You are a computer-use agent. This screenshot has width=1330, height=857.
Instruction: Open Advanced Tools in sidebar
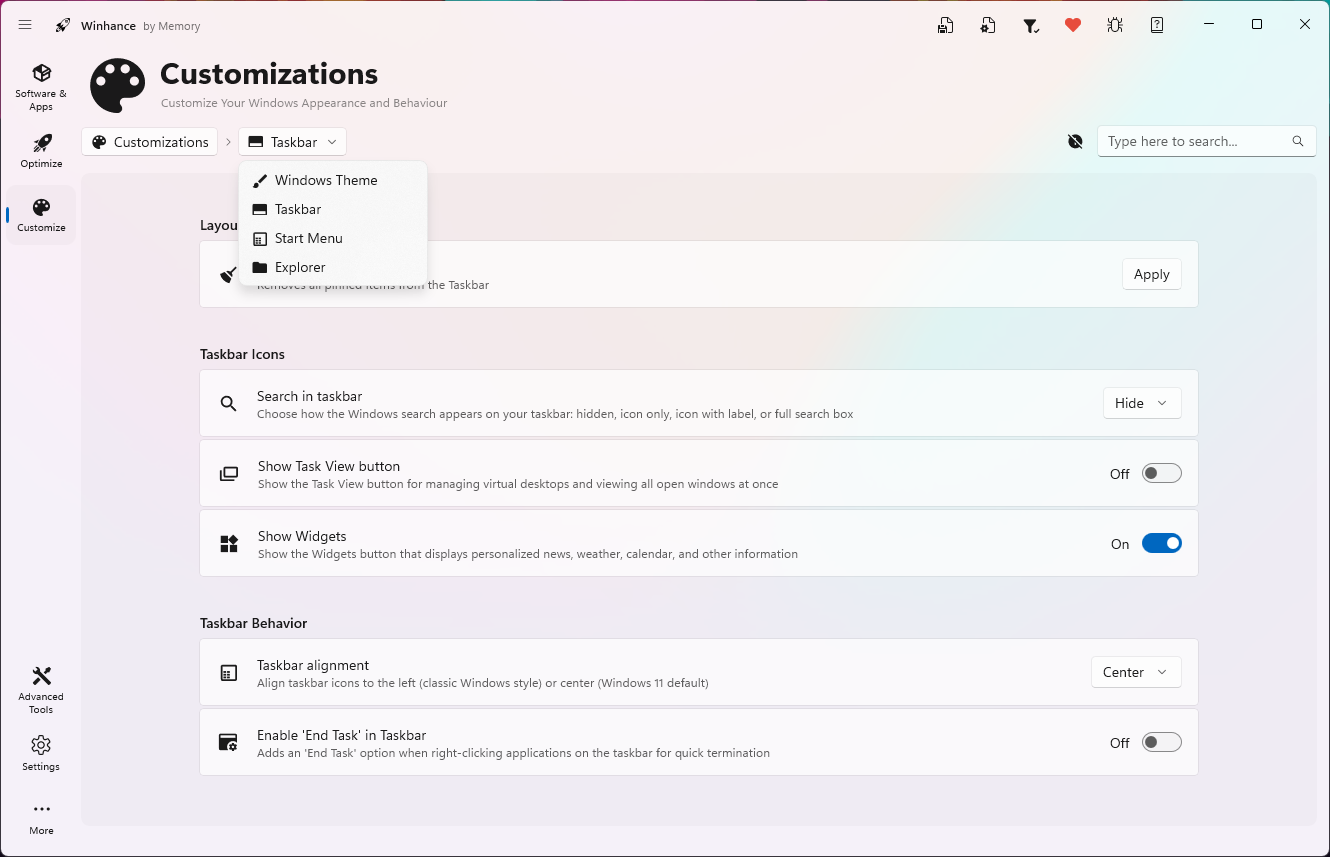pos(41,690)
